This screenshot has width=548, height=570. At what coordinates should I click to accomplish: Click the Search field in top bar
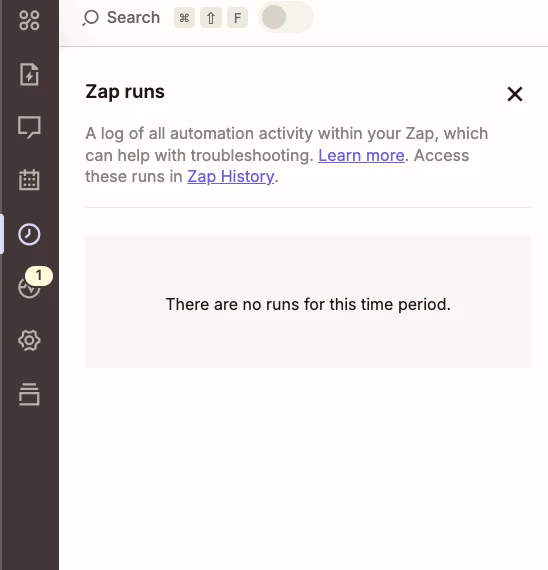coord(121,17)
